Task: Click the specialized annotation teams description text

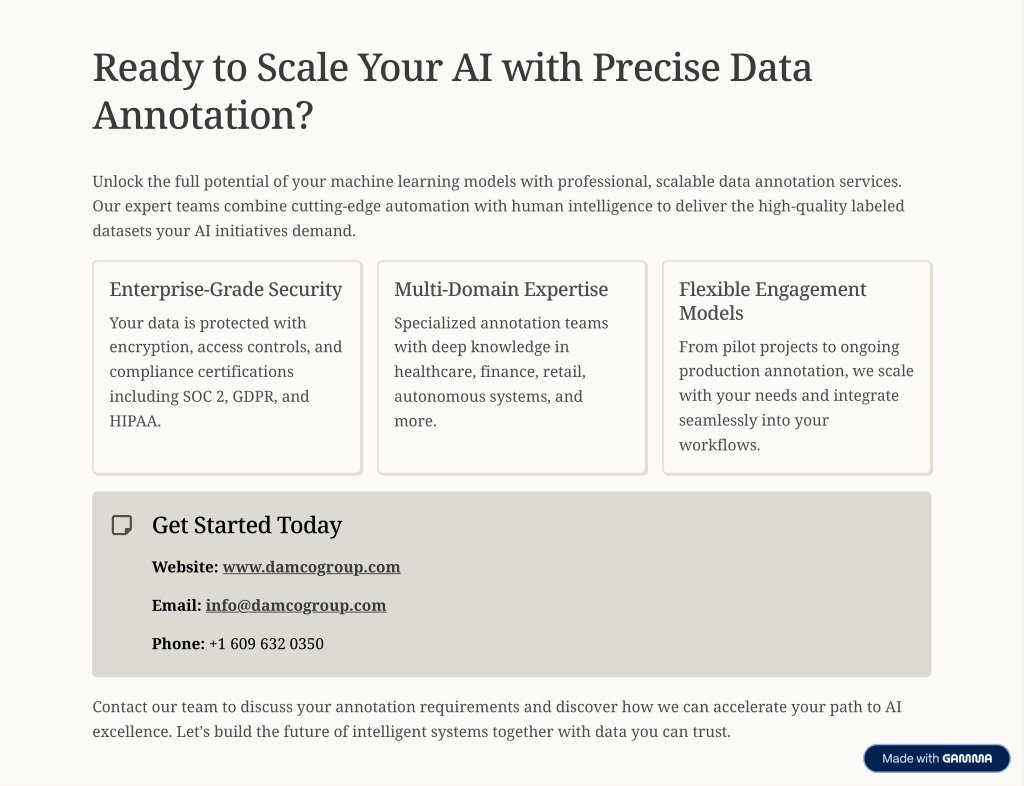Action: [x=501, y=372]
